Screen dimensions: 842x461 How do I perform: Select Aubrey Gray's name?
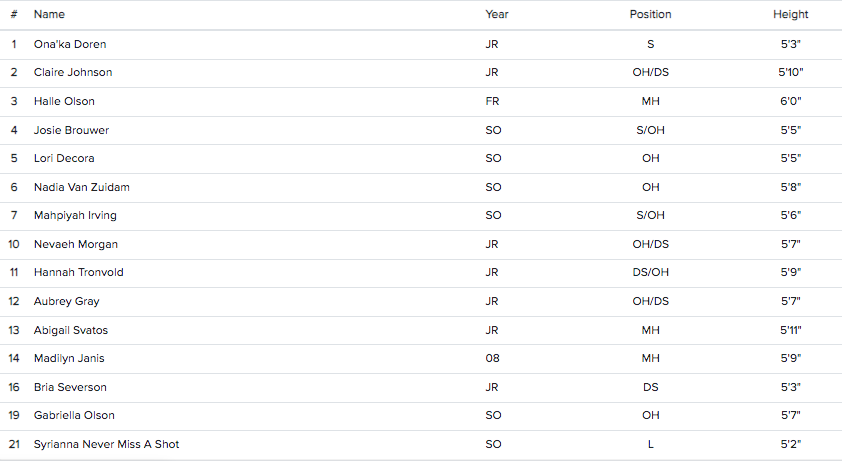pos(67,301)
